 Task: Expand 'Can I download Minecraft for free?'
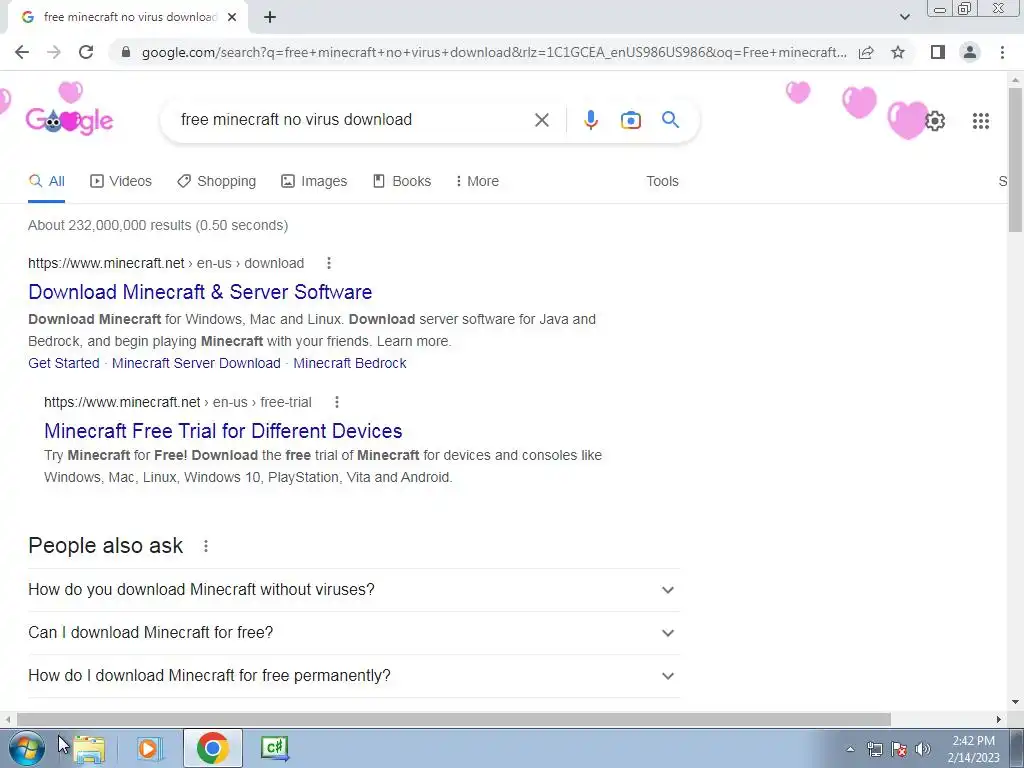coord(353,633)
